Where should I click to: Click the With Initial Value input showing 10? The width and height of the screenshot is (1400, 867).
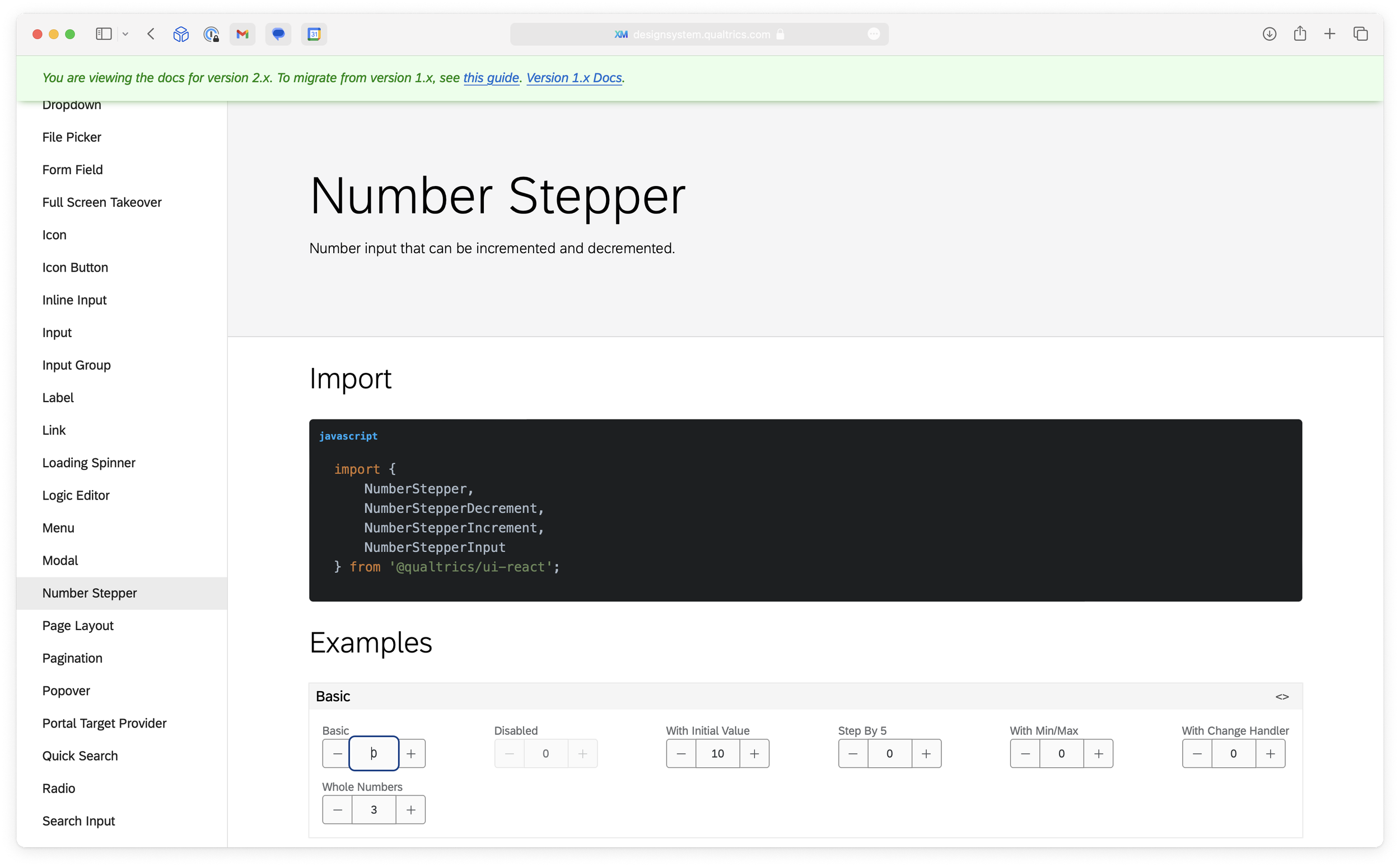coord(718,753)
